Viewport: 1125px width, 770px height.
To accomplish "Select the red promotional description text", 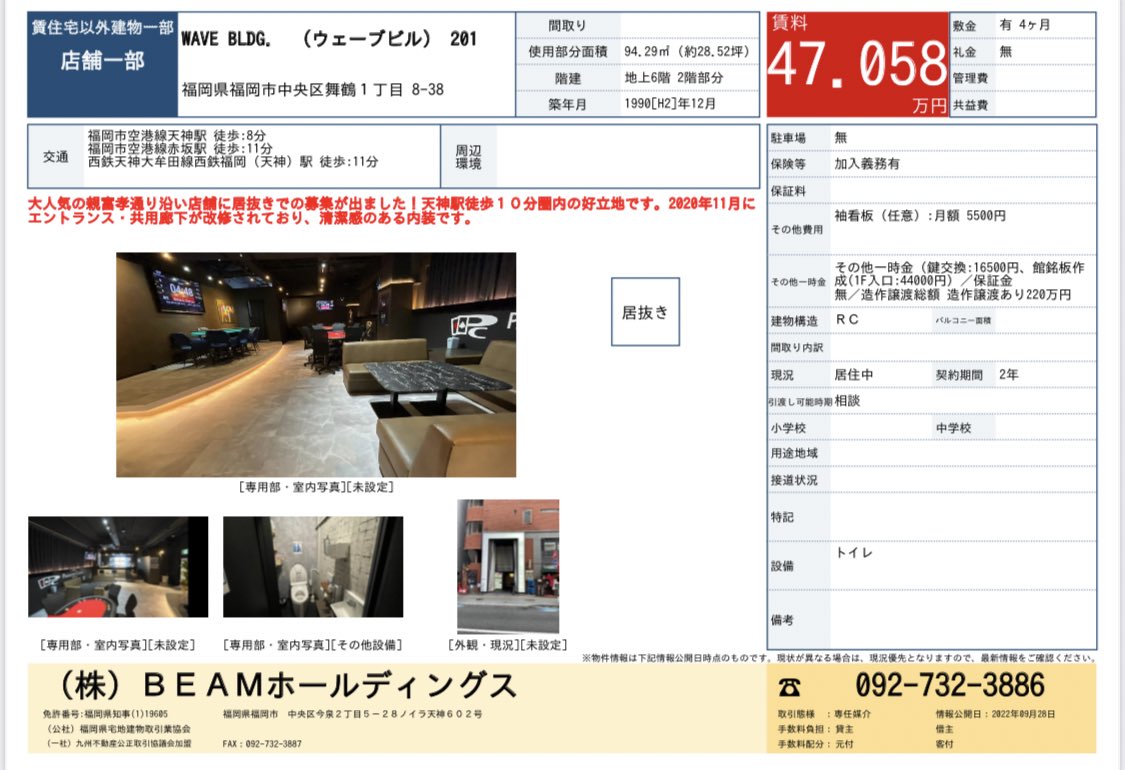I will [392, 211].
